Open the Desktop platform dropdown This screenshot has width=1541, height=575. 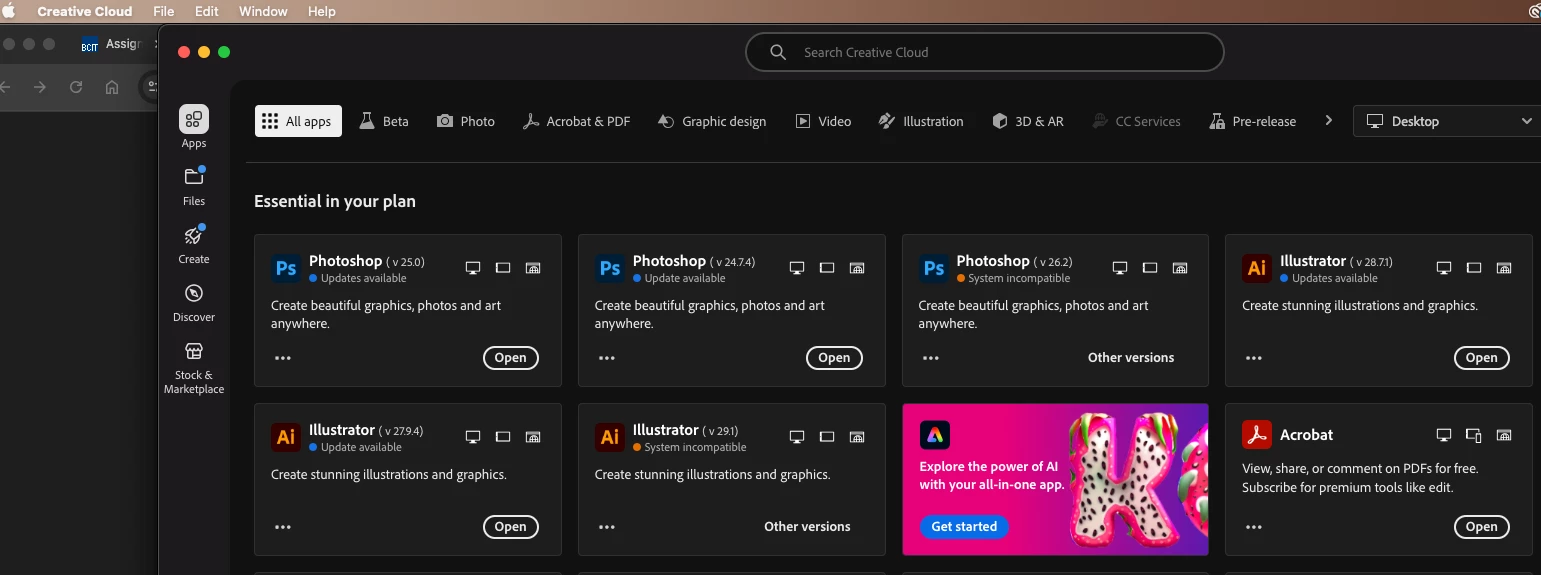point(1448,121)
